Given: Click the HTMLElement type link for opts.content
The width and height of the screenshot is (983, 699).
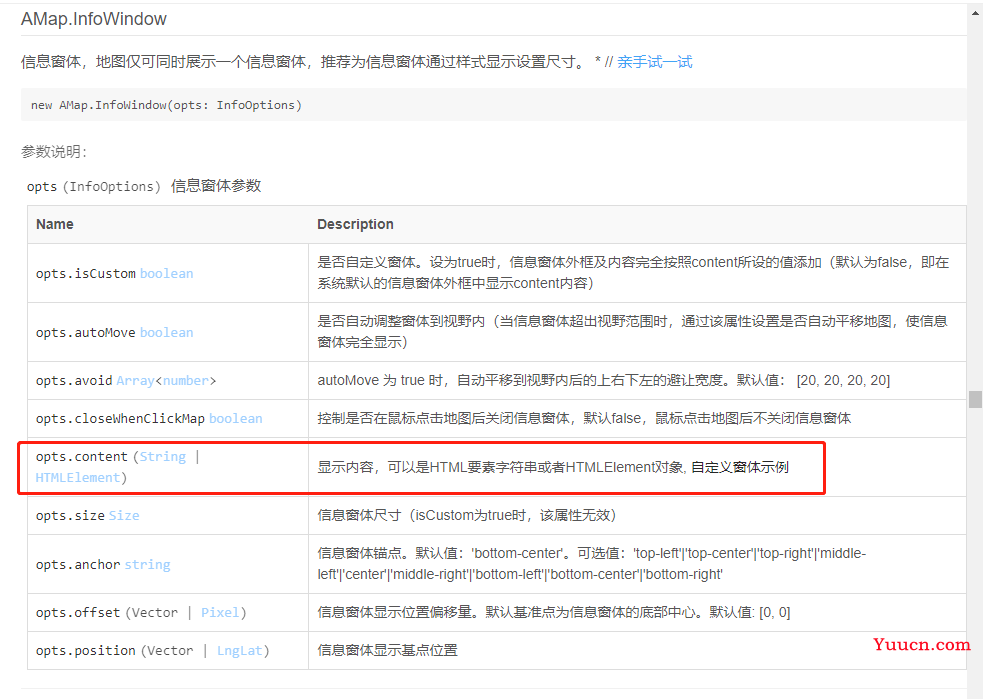Looking at the screenshot, I should click(x=78, y=478).
